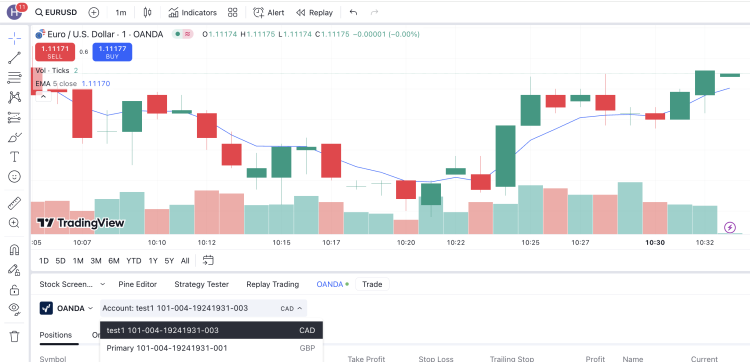Viewport: 750px width, 362px height.
Task: Open the Strategy Tester tab
Action: tap(201, 284)
